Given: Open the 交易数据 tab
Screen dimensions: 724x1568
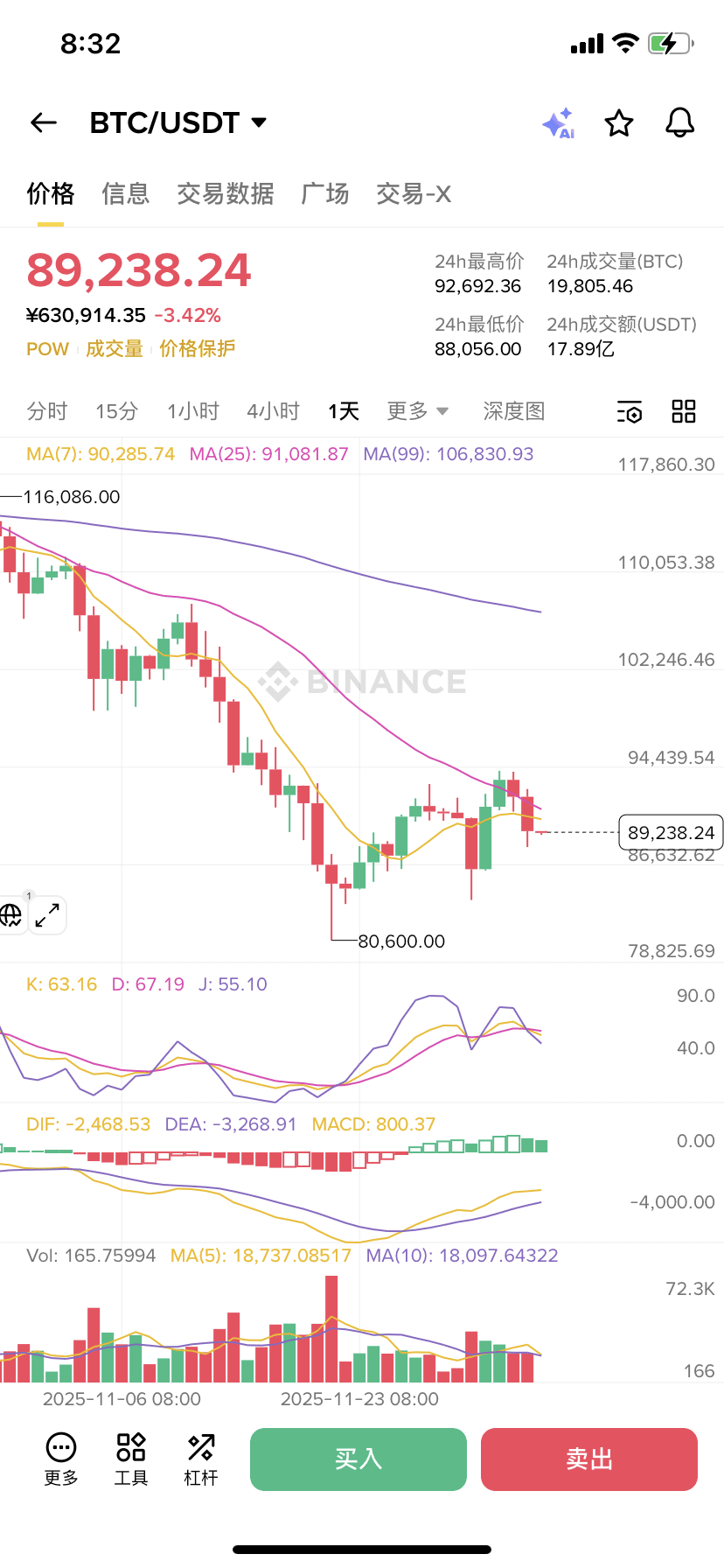Looking at the screenshot, I should pyautogui.click(x=226, y=193).
